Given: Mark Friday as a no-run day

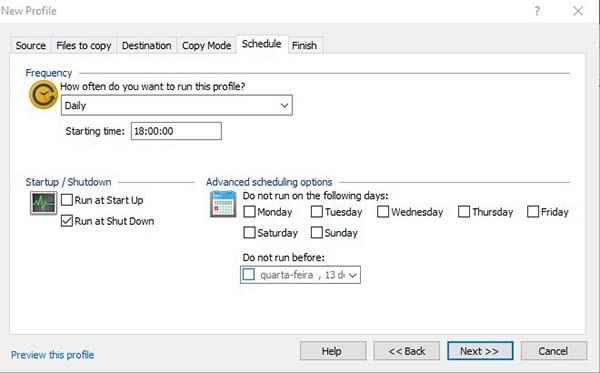Looking at the screenshot, I should (533, 212).
